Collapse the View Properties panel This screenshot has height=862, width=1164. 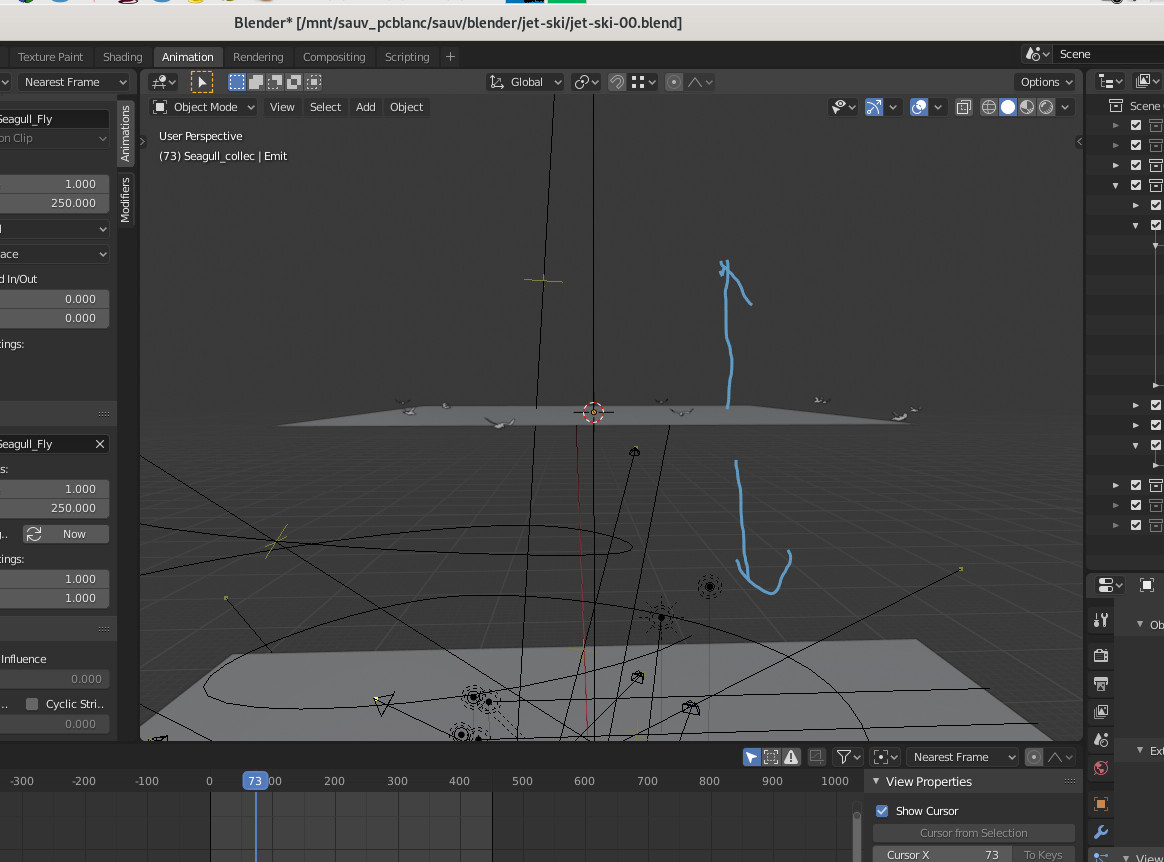pyautogui.click(x=876, y=781)
